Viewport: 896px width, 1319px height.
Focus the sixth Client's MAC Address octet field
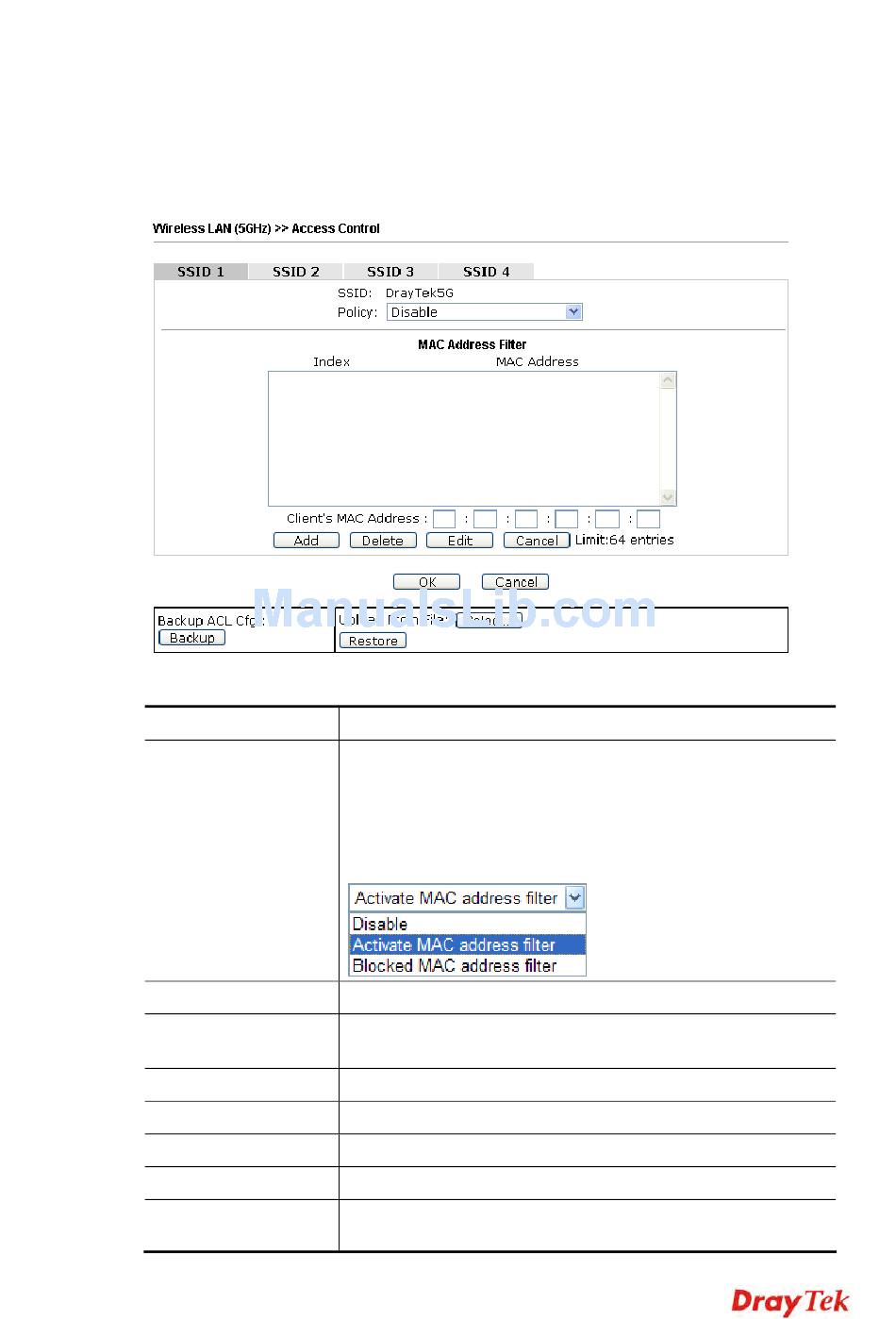pyautogui.click(x=648, y=519)
